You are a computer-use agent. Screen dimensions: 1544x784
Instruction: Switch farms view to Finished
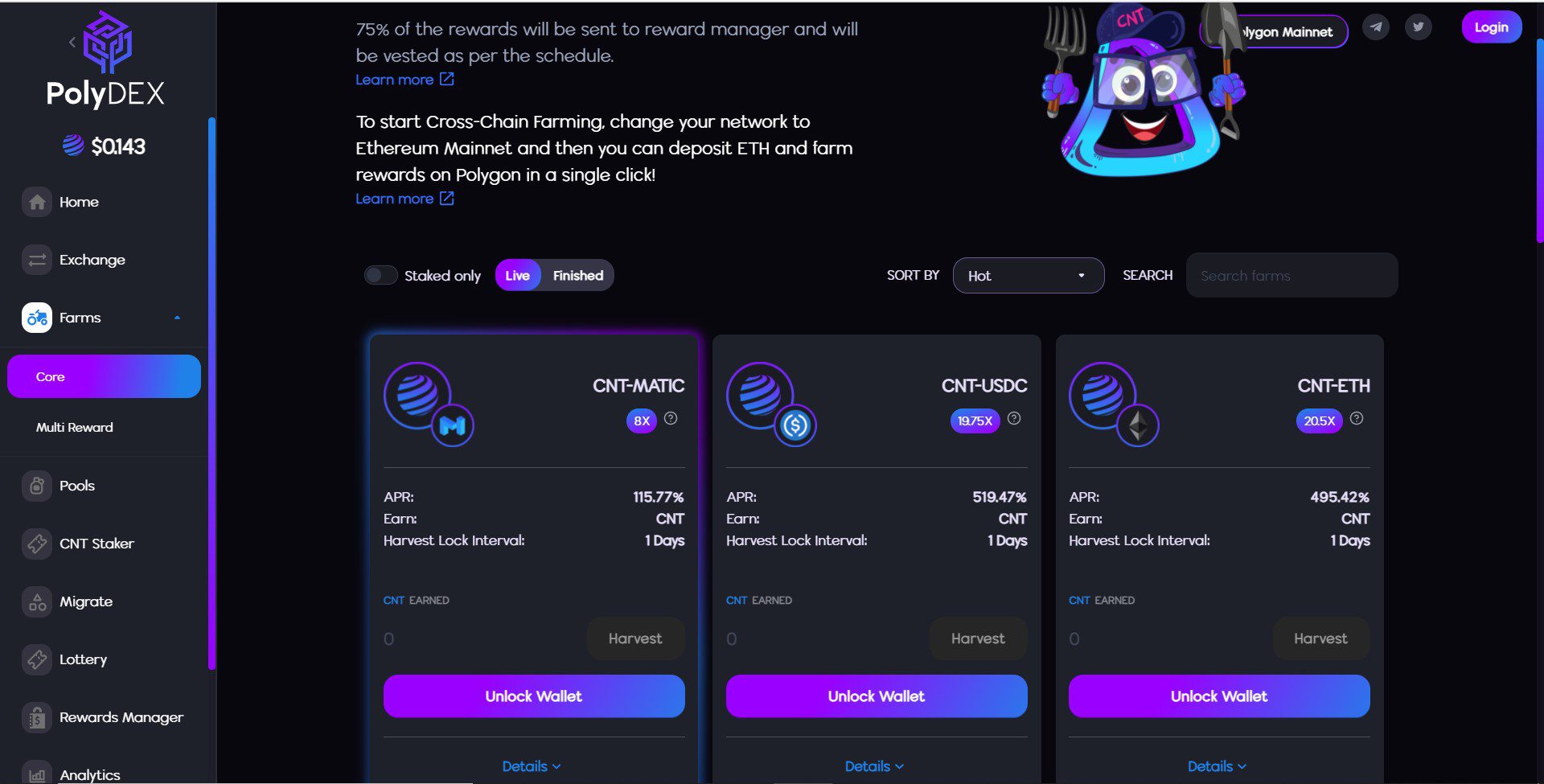[577, 276]
